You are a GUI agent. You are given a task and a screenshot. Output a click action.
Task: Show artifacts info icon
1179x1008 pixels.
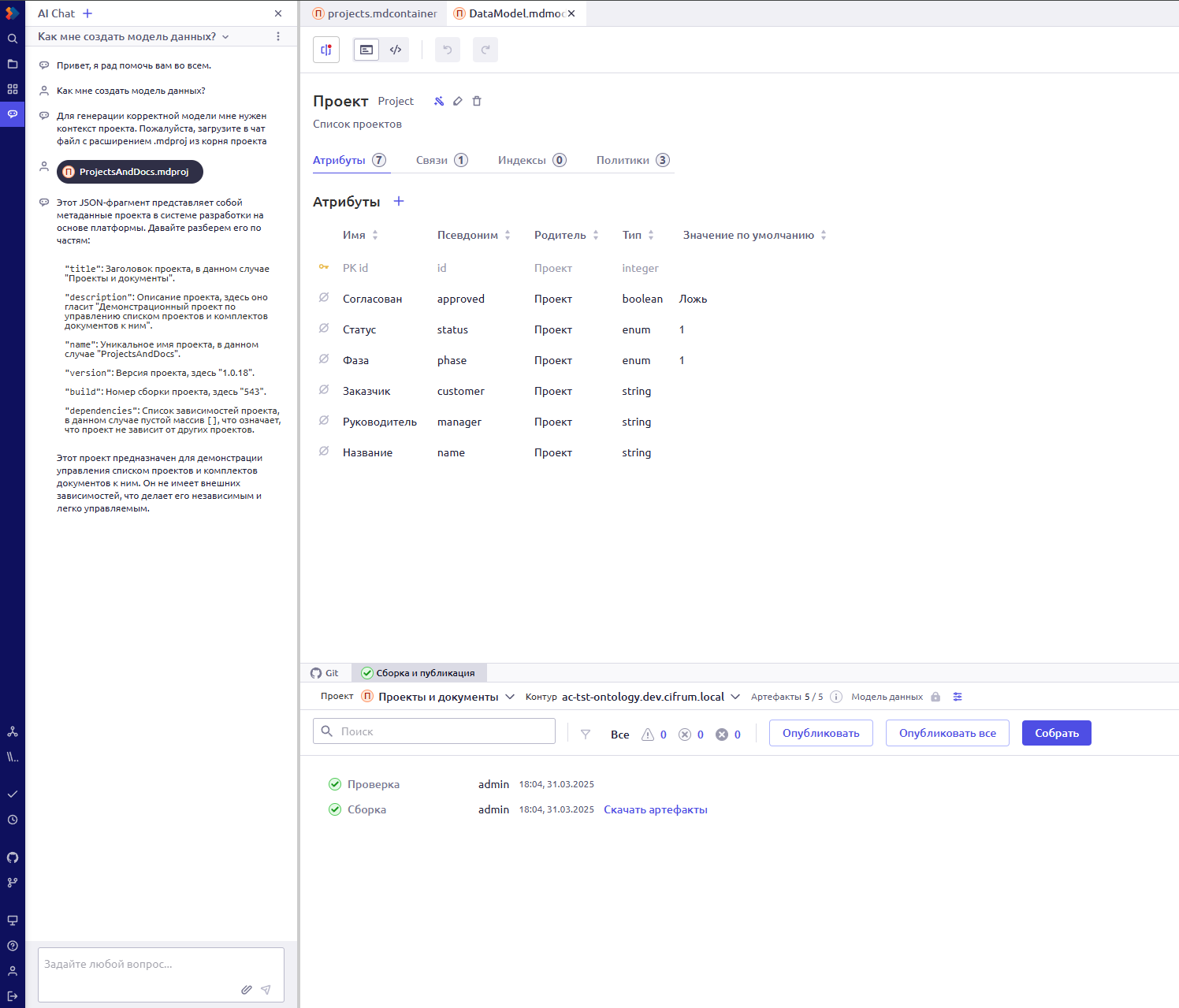836,697
